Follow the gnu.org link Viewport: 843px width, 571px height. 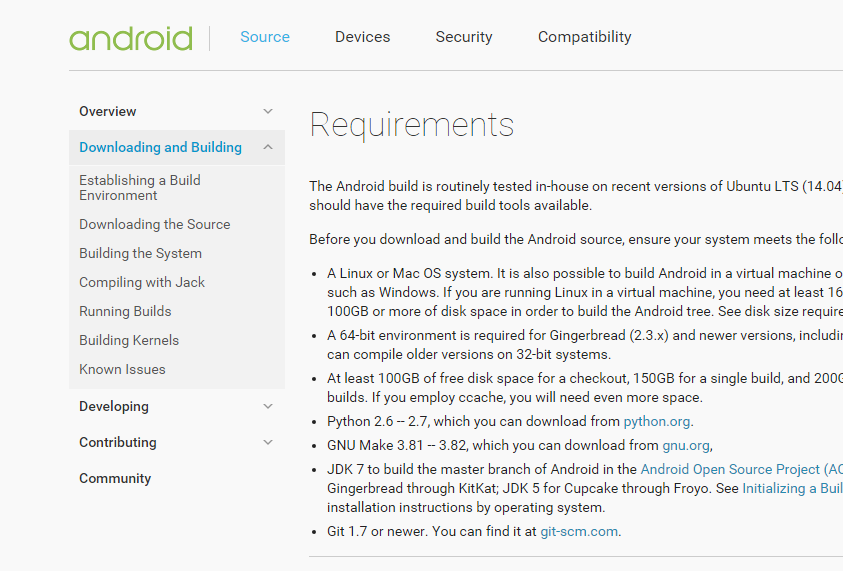pyautogui.click(x=685, y=446)
